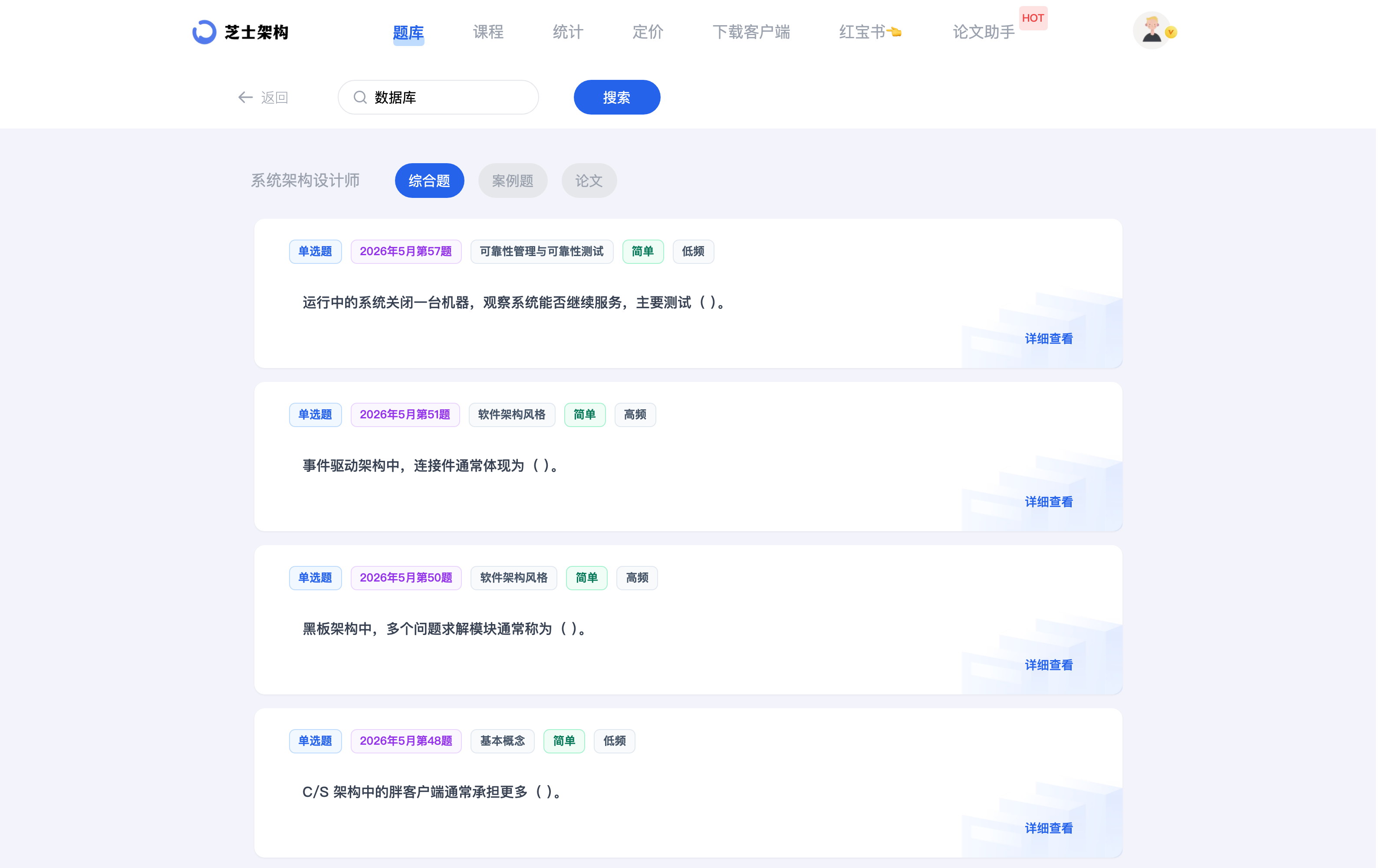Open the 定价 nav tab
This screenshot has width=1389, height=868.
click(x=648, y=32)
